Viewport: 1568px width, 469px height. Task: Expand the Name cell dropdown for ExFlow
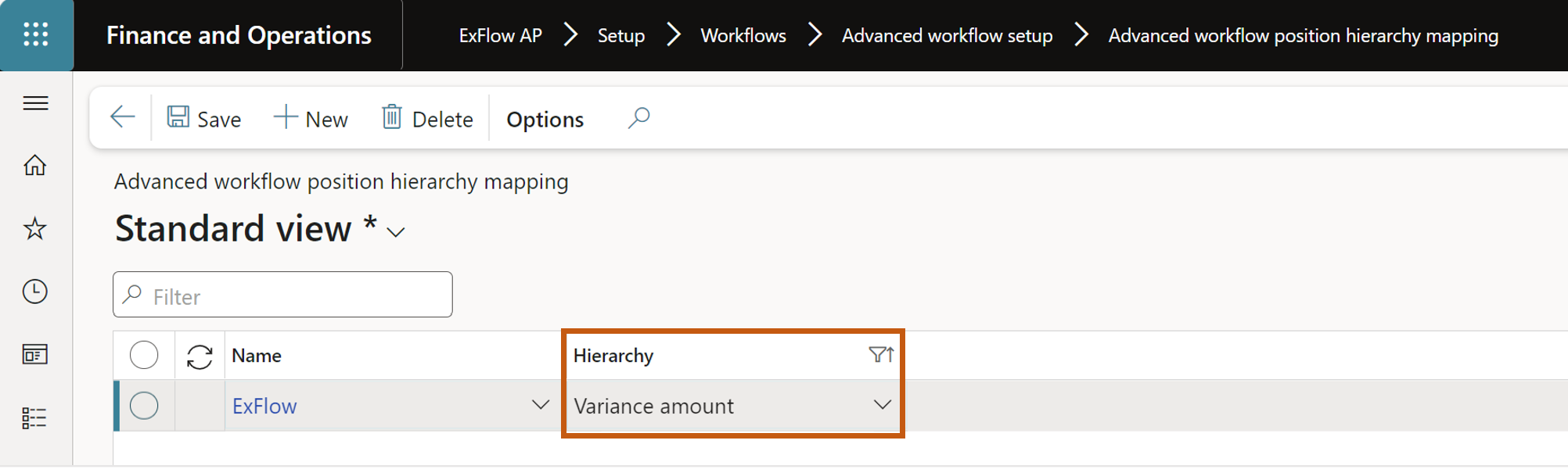point(540,405)
